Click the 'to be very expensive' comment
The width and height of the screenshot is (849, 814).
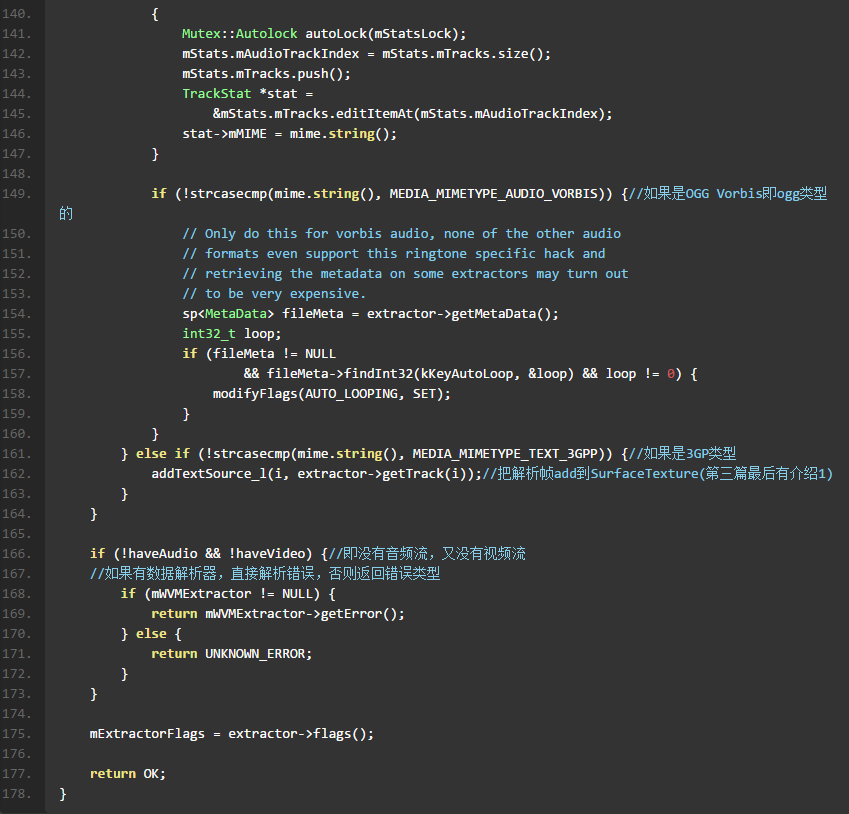click(x=274, y=294)
